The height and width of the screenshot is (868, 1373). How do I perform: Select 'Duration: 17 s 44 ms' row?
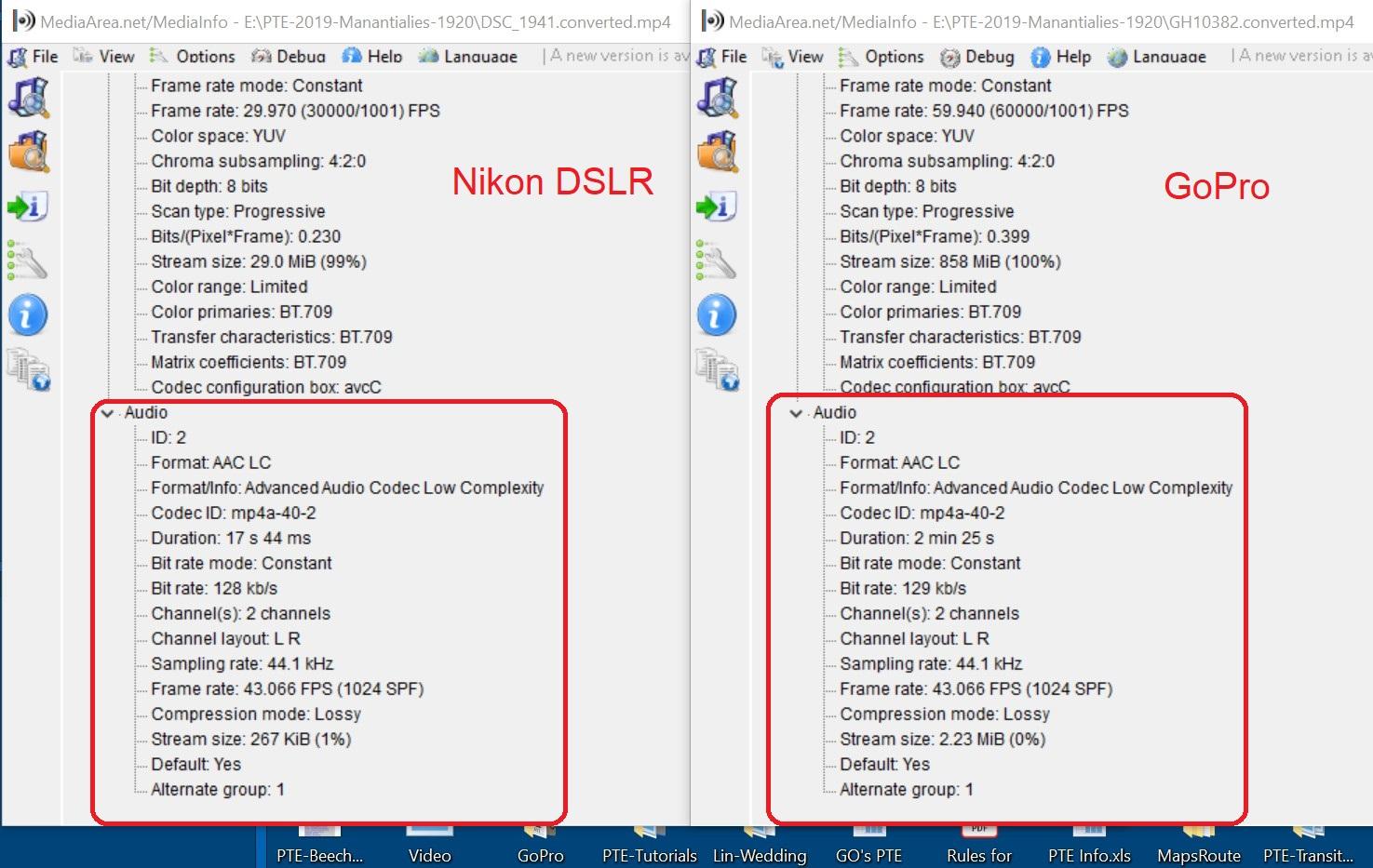click(231, 539)
